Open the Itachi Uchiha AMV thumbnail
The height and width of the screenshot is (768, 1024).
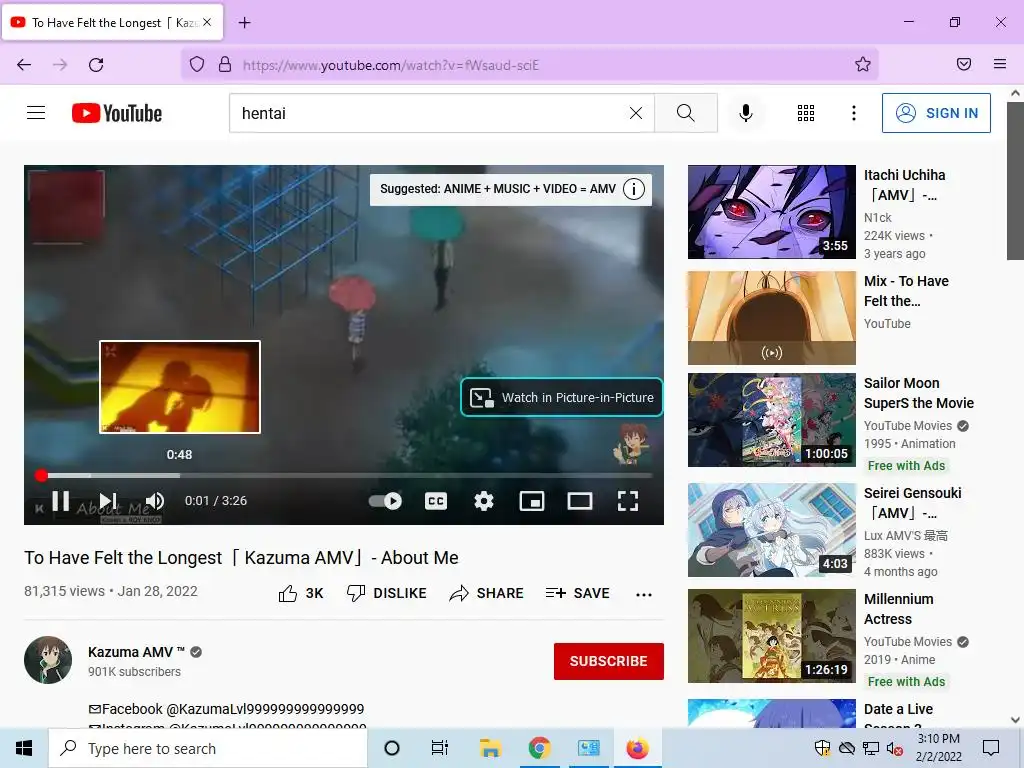(x=771, y=212)
